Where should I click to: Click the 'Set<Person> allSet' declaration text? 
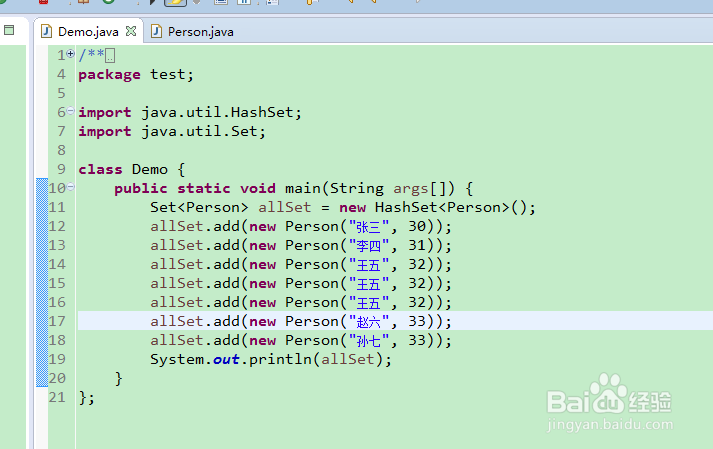(231, 207)
